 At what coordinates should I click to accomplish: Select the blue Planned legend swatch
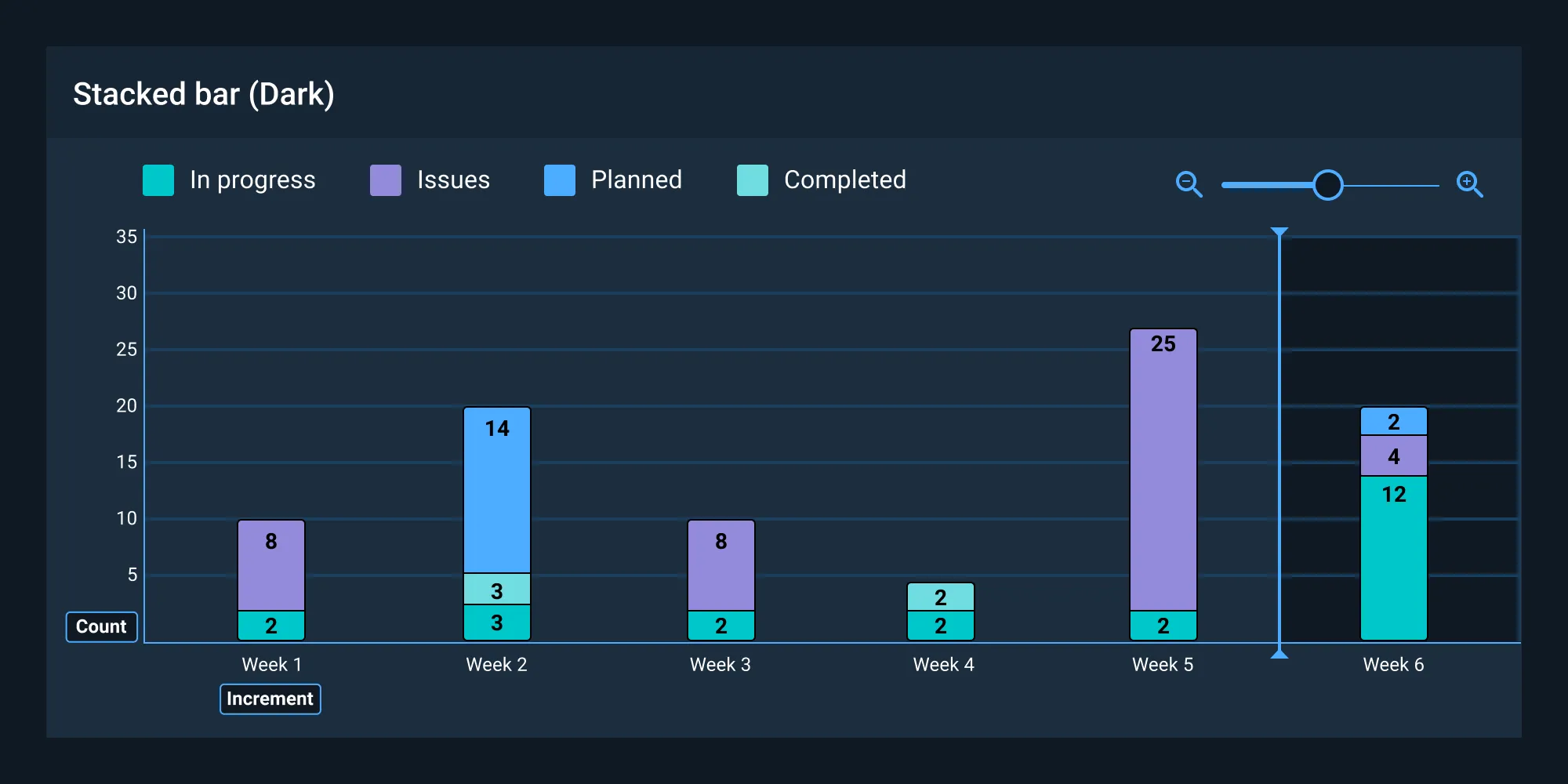coord(558,180)
